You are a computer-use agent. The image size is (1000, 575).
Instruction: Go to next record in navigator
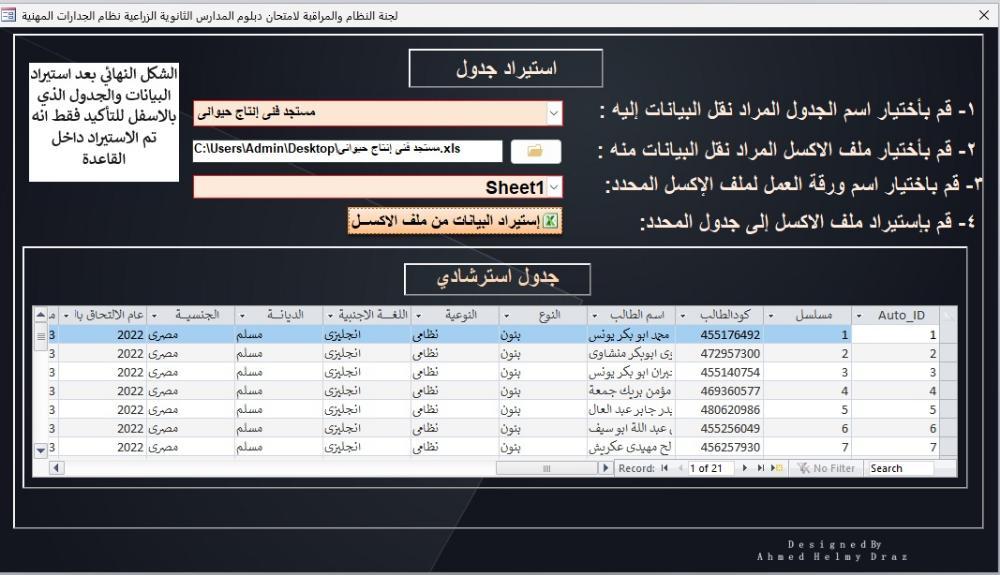coord(744,468)
